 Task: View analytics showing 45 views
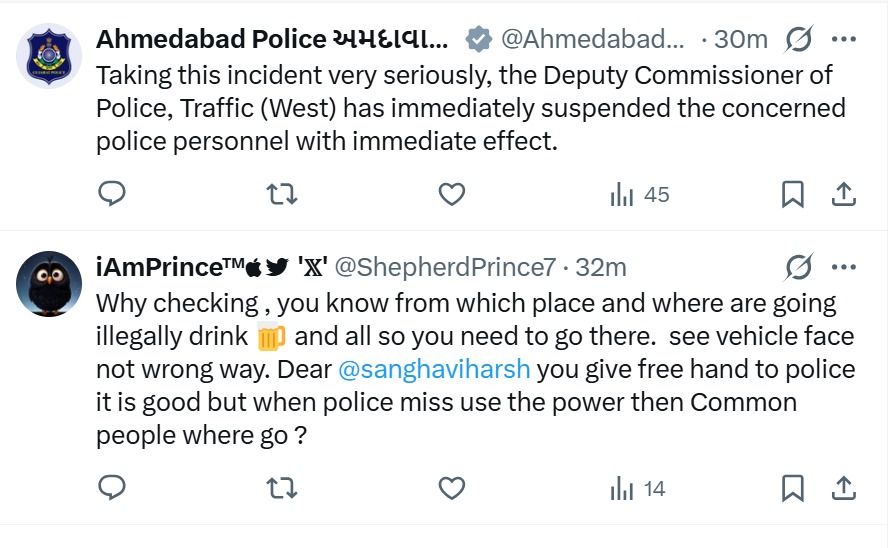click(x=640, y=194)
